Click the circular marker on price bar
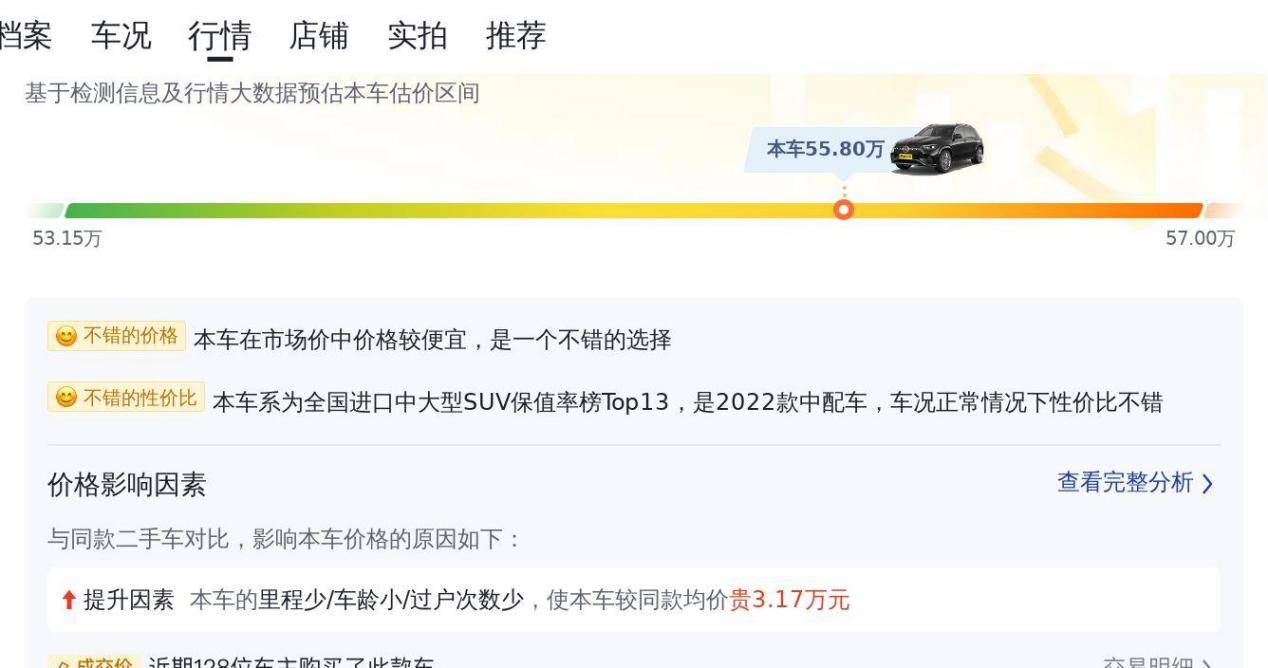The height and width of the screenshot is (668, 1268). click(x=844, y=210)
